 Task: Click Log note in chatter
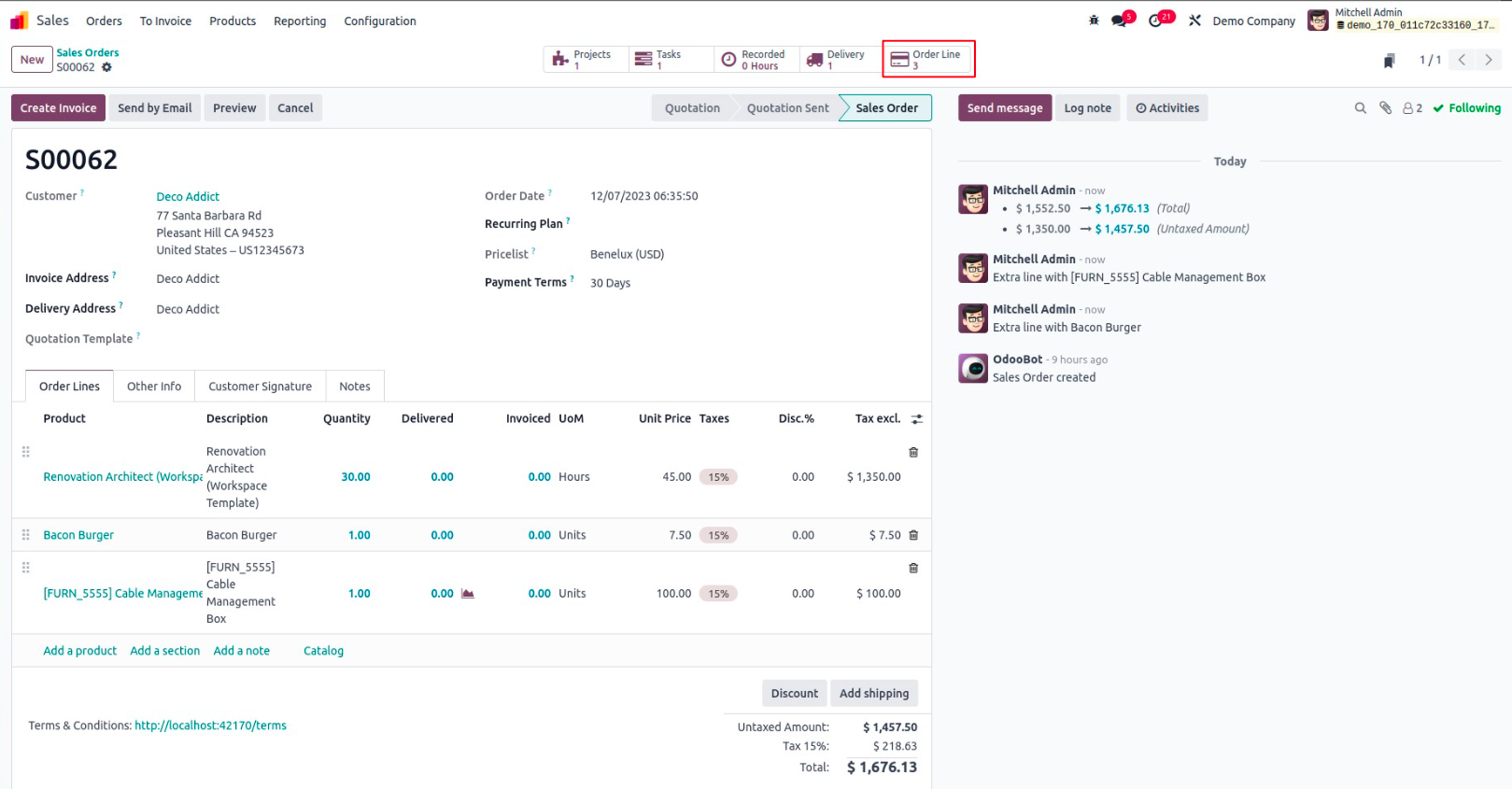coord(1088,108)
